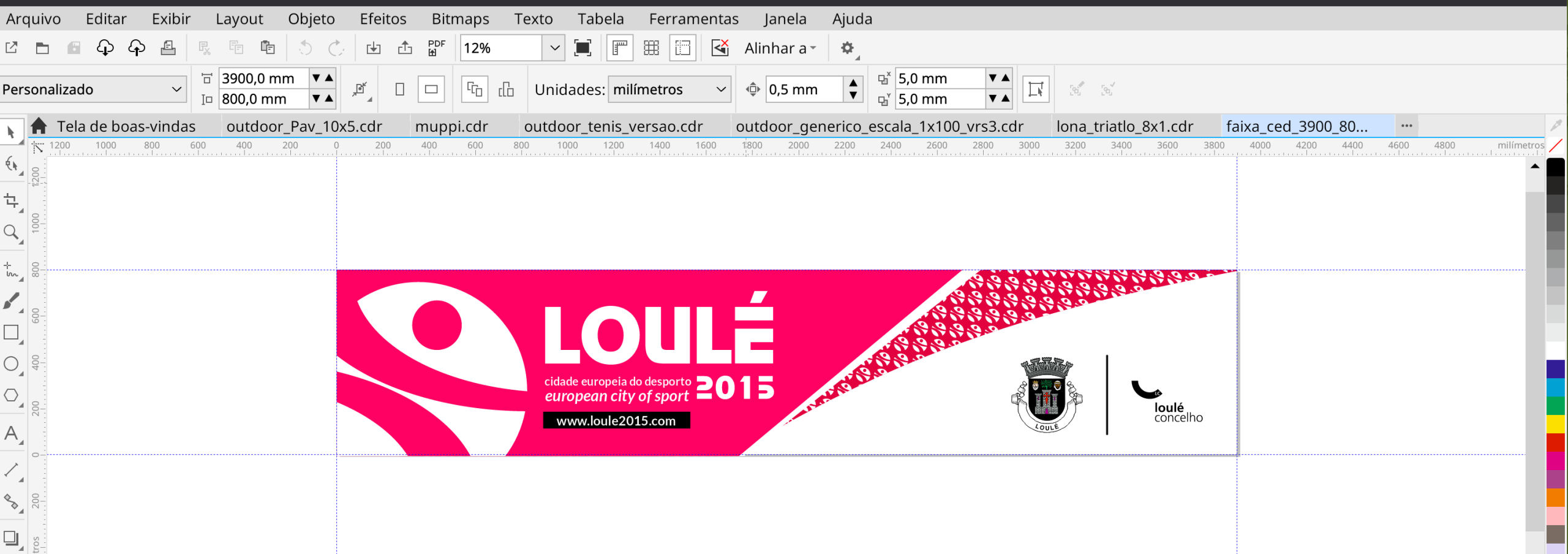Pick the red swatch from the color palette
This screenshot has width=1568, height=554.
[1556, 441]
